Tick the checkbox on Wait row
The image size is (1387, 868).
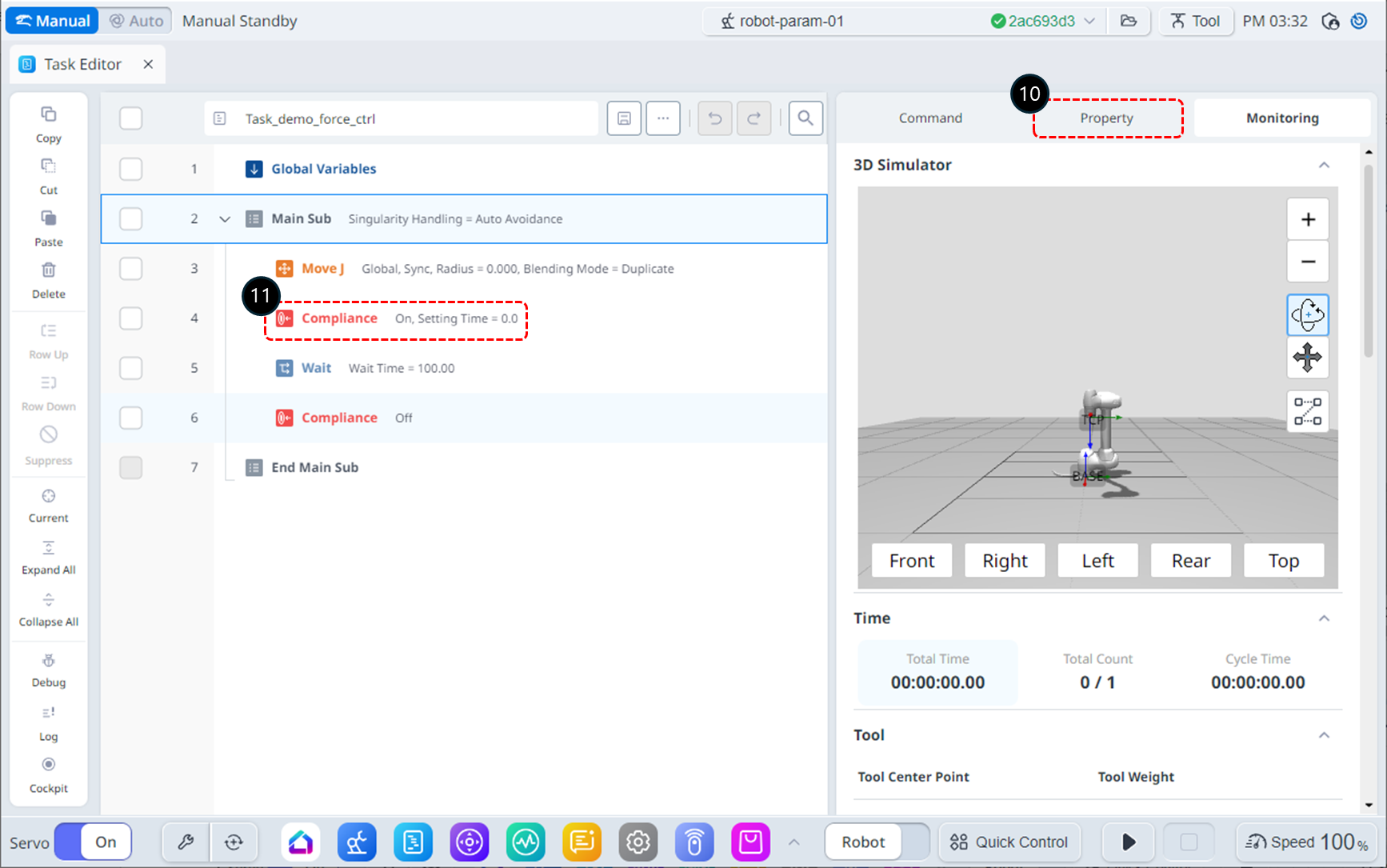[x=130, y=368]
